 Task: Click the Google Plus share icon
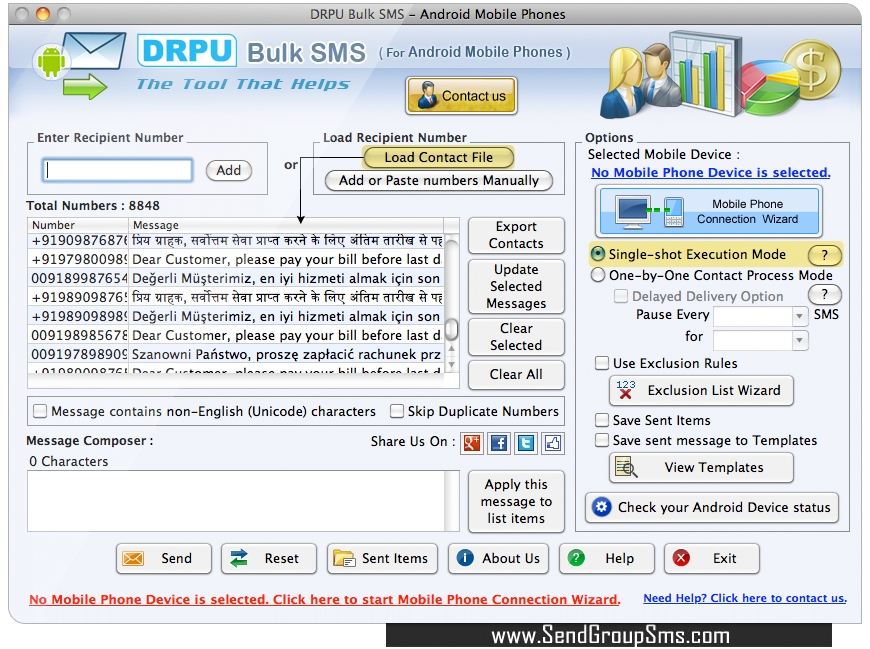click(x=472, y=443)
